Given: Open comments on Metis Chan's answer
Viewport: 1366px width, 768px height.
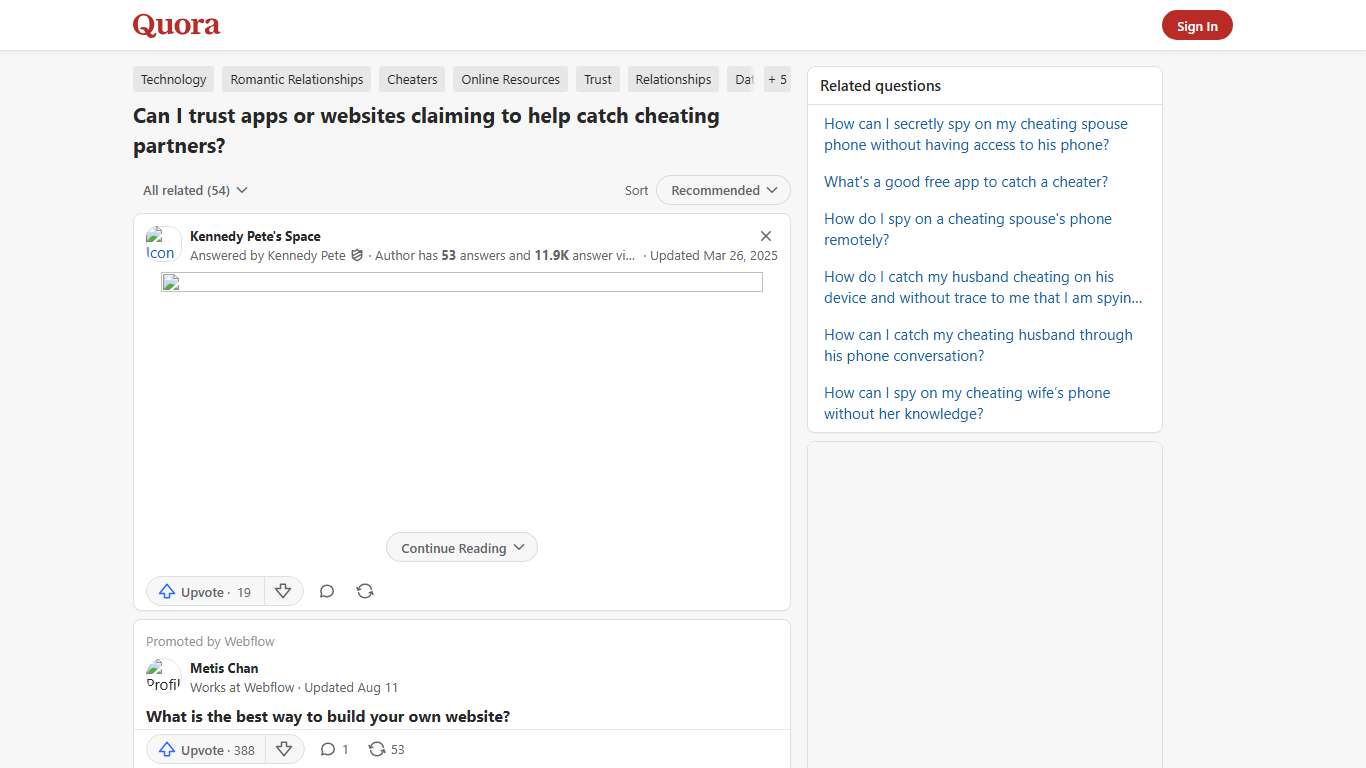Looking at the screenshot, I should point(328,749).
